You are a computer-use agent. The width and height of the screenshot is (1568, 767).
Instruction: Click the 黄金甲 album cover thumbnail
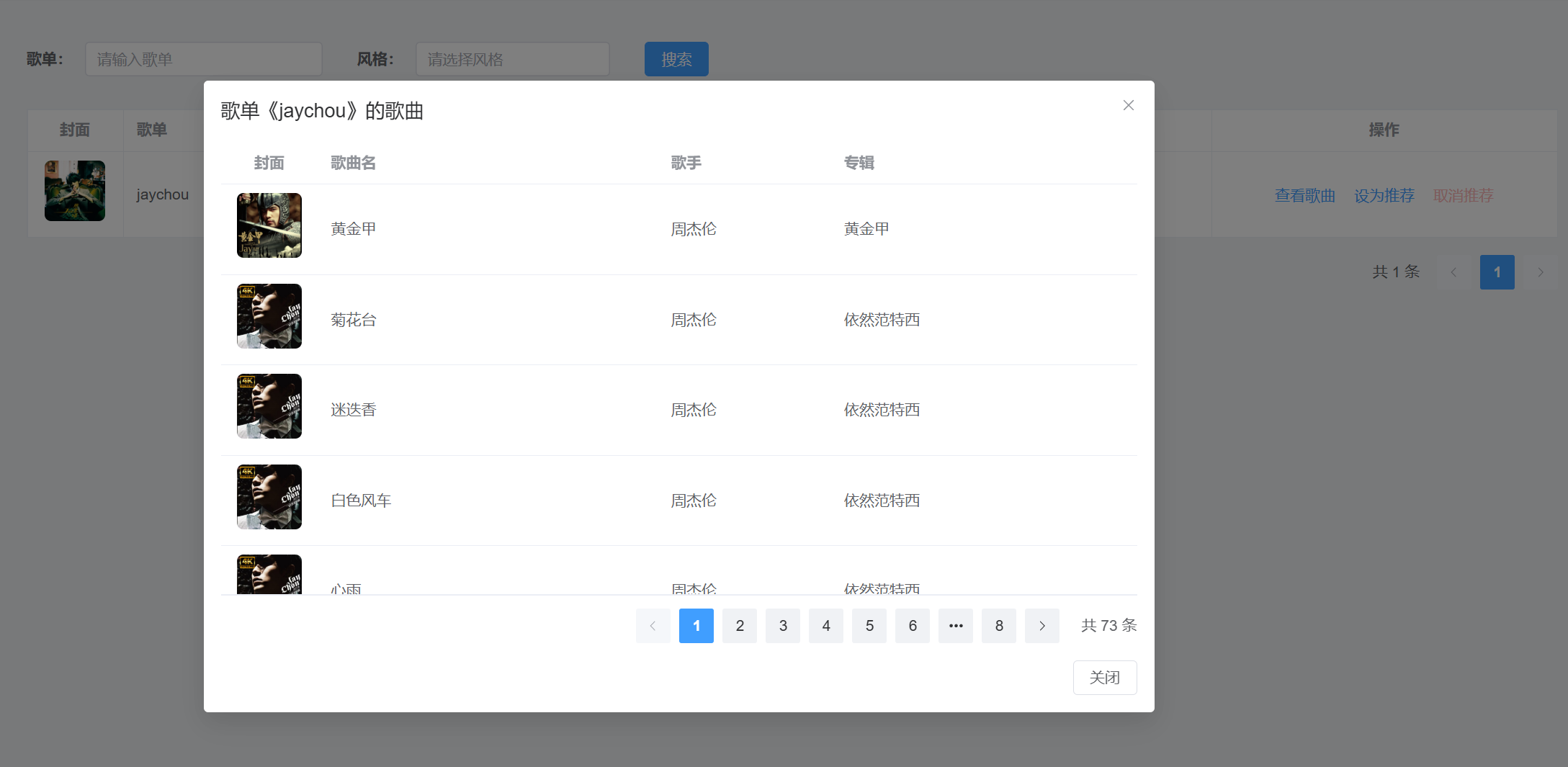(269, 225)
